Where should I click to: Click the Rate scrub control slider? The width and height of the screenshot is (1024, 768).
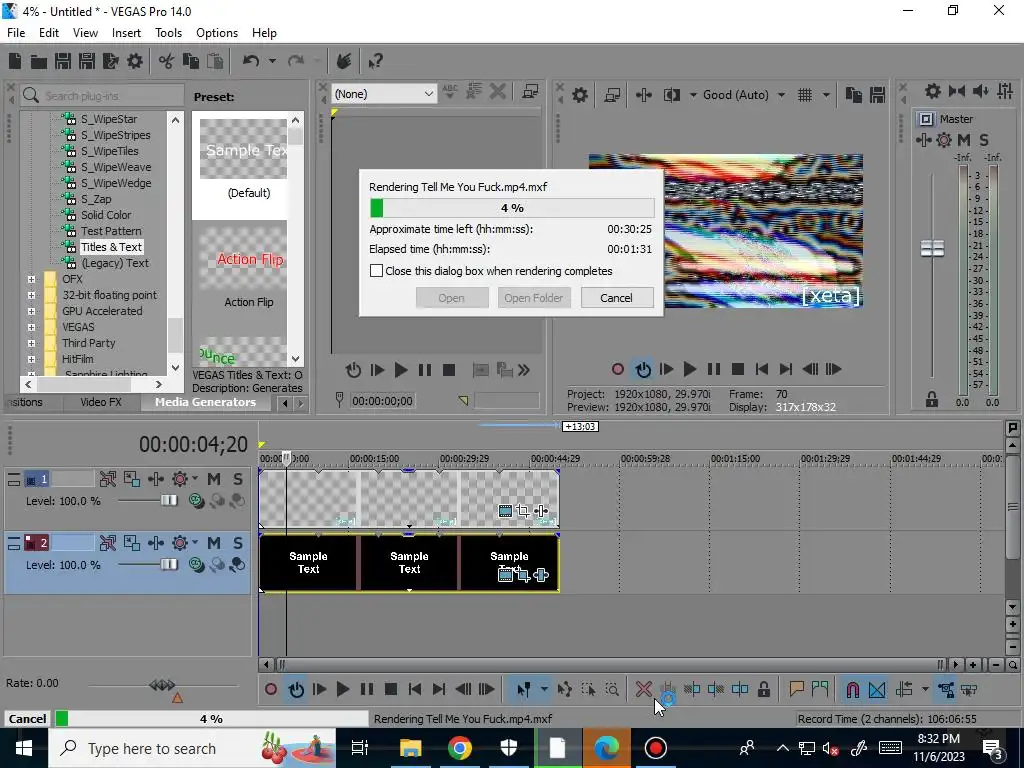tap(162, 684)
